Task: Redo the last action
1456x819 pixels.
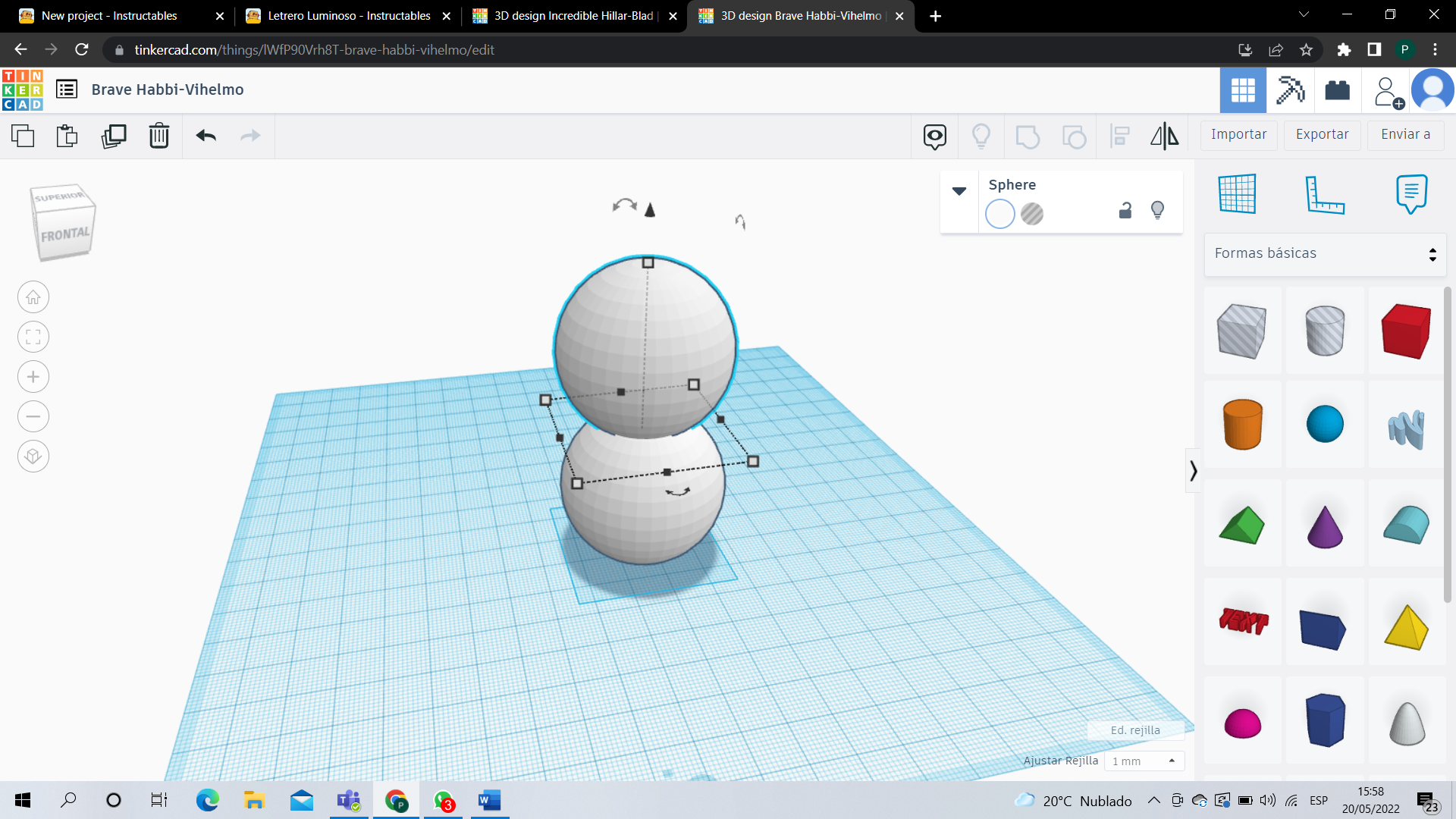Action: [x=250, y=136]
